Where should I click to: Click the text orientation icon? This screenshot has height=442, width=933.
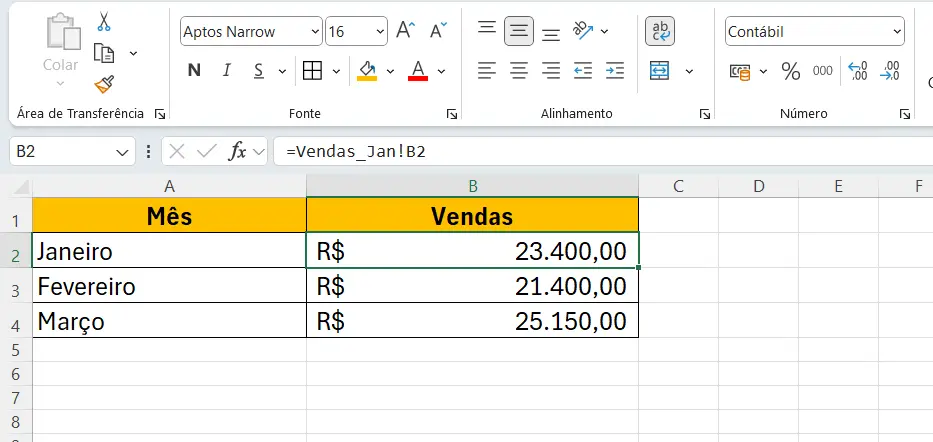583,31
